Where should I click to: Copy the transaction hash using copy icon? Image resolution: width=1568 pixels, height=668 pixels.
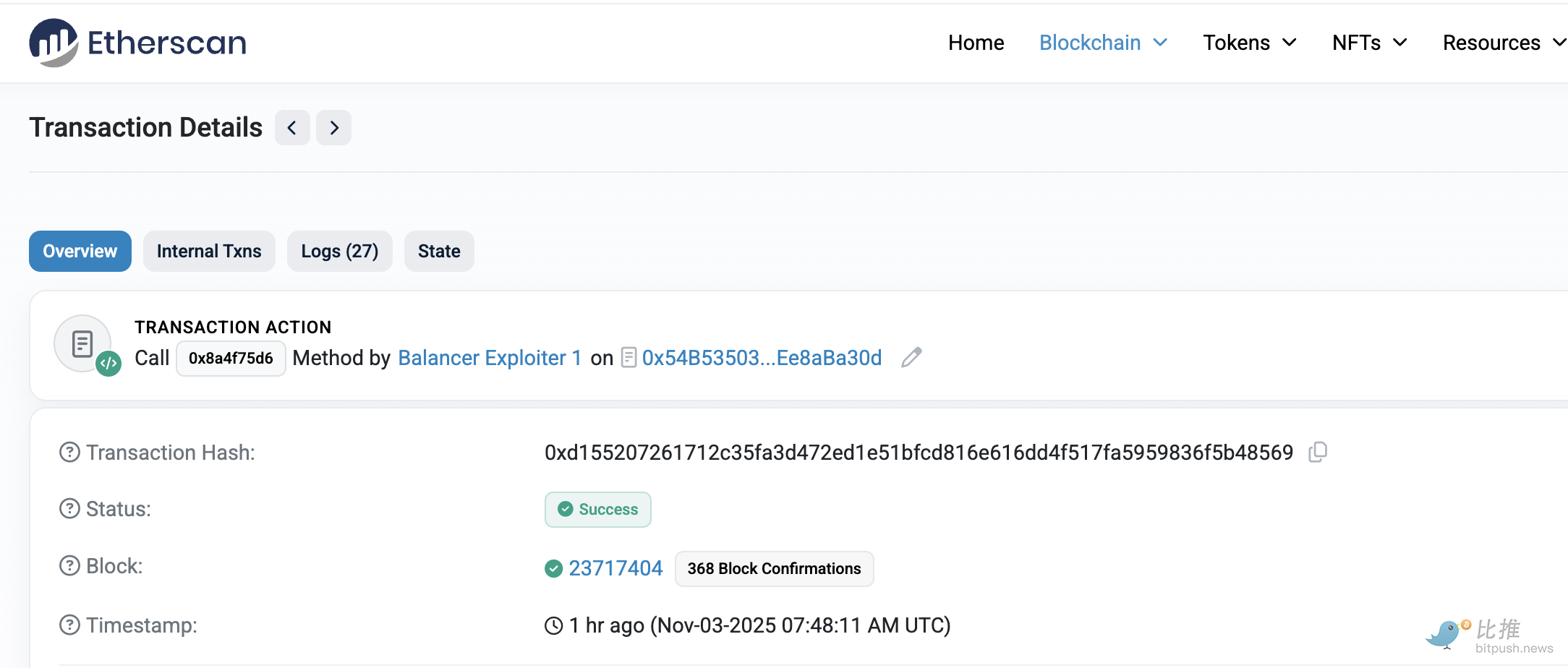(x=1318, y=452)
